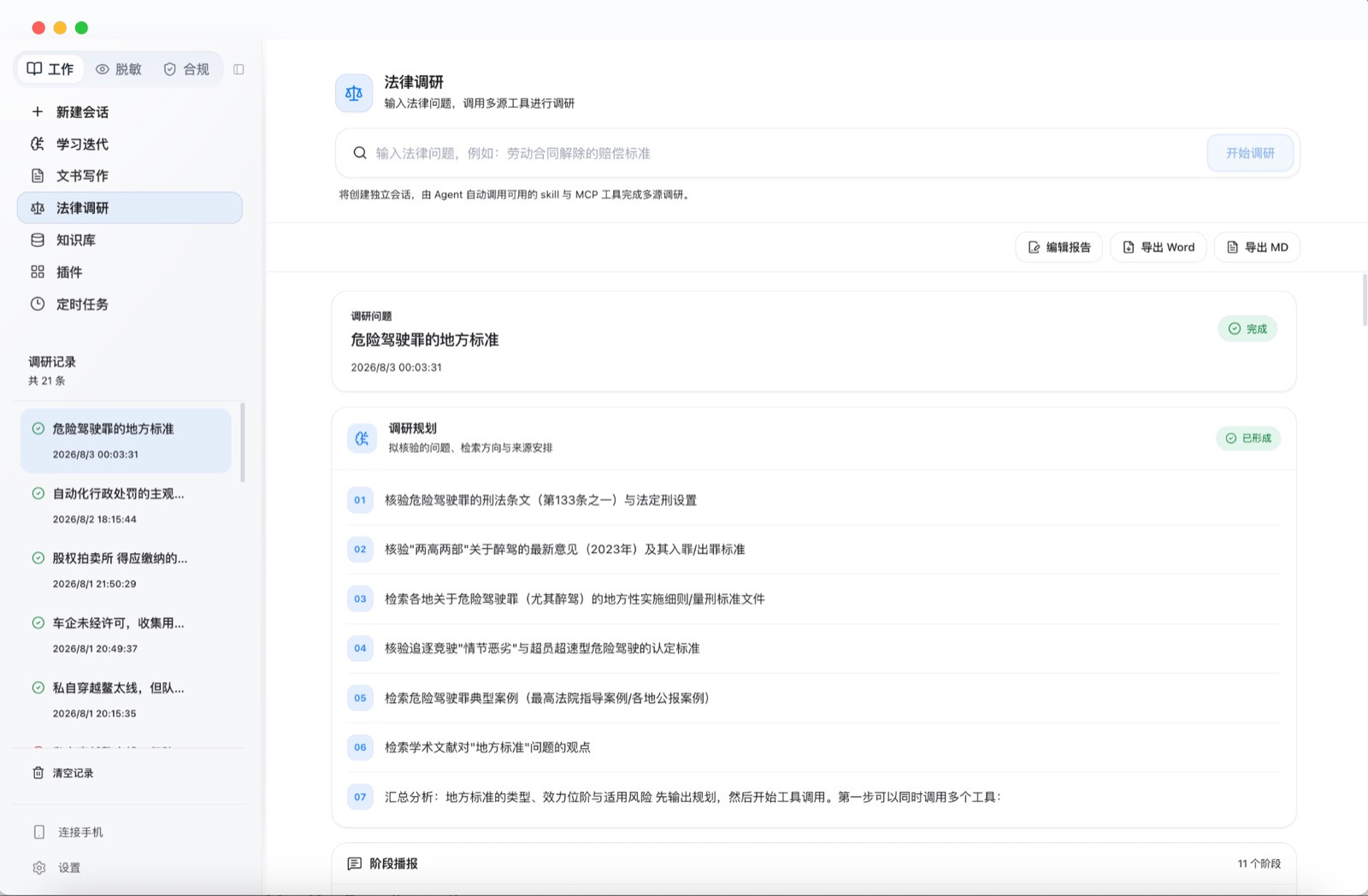Click the 开始调研 button

[x=1250, y=153]
